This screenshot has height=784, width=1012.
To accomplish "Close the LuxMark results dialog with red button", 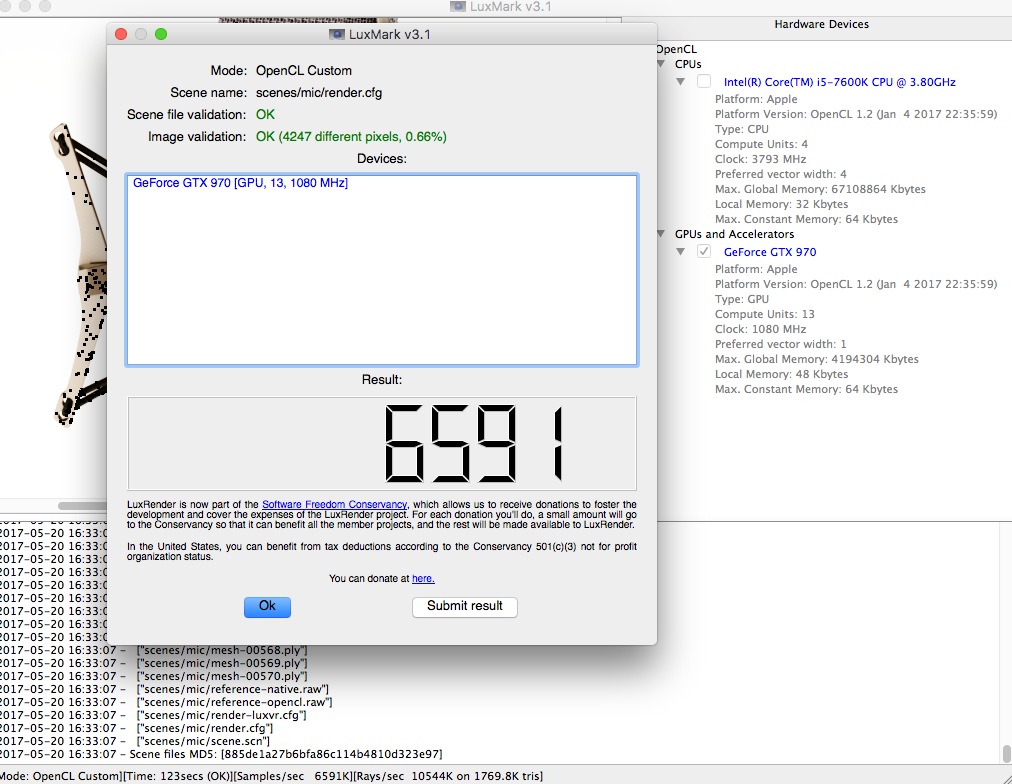I will click(121, 34).
